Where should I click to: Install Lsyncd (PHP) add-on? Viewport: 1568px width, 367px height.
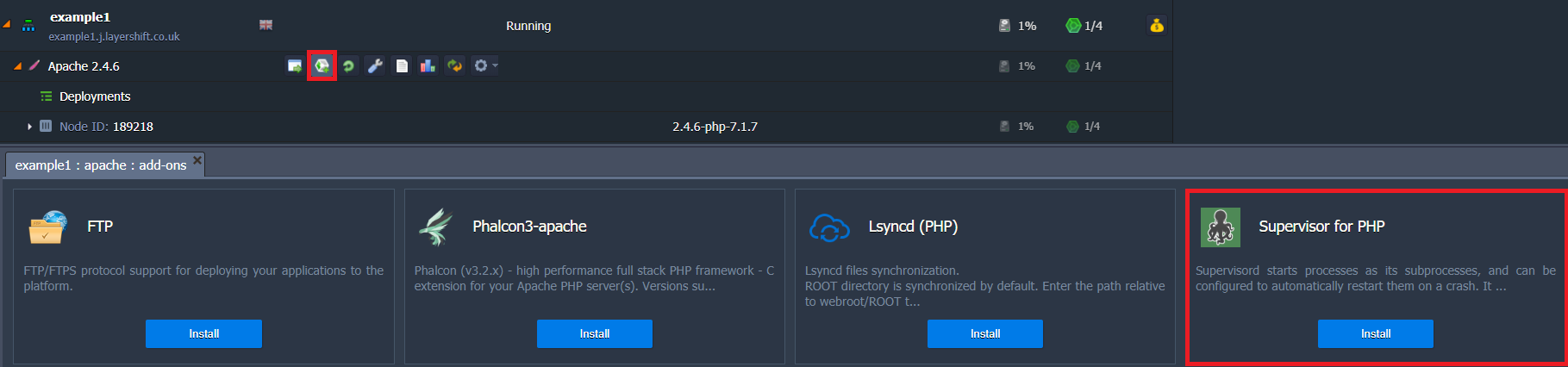[984, 333]
